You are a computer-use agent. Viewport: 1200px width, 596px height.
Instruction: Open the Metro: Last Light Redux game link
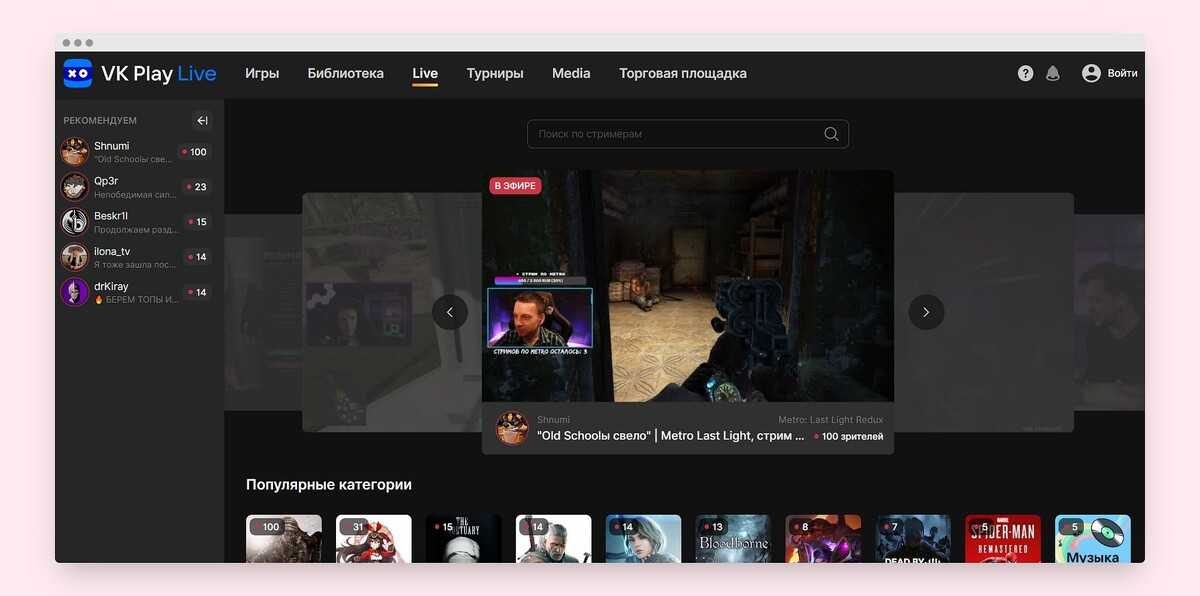[x=831, y=420]
